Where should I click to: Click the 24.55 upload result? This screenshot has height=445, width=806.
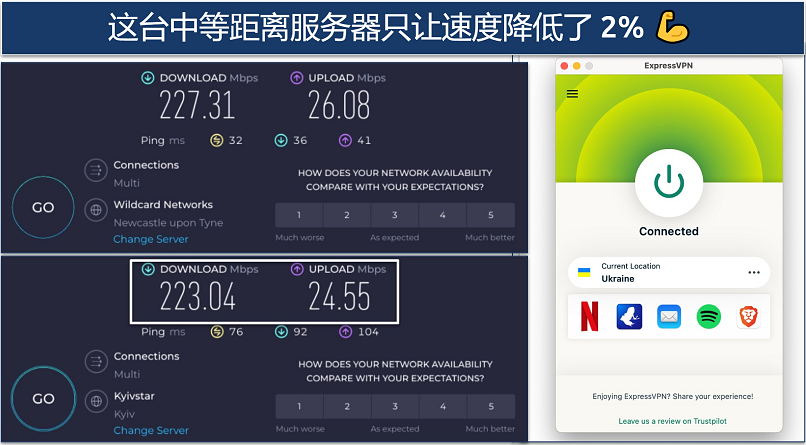[x=339, y=296]
